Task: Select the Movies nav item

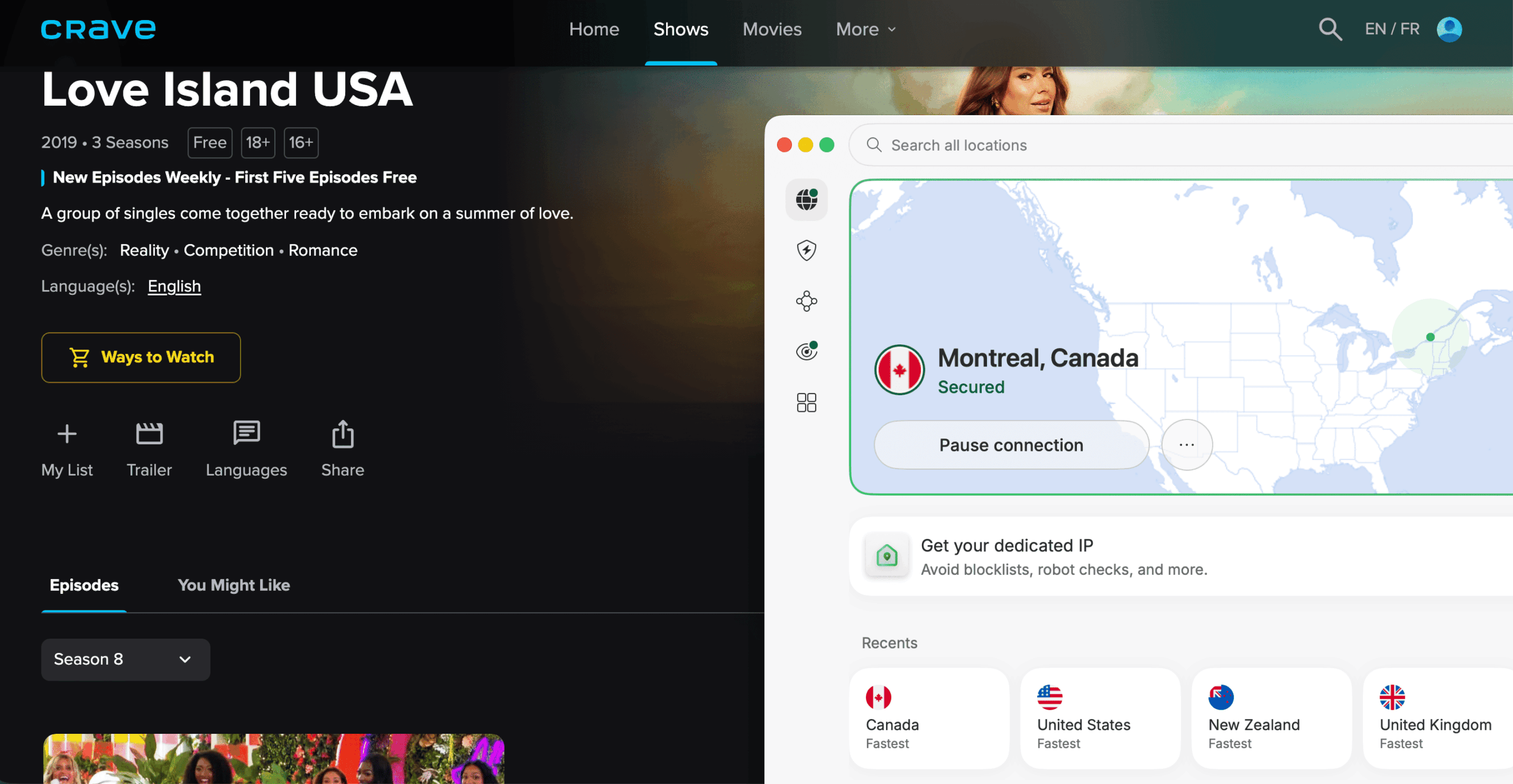Action: click(x=772, y=29)
